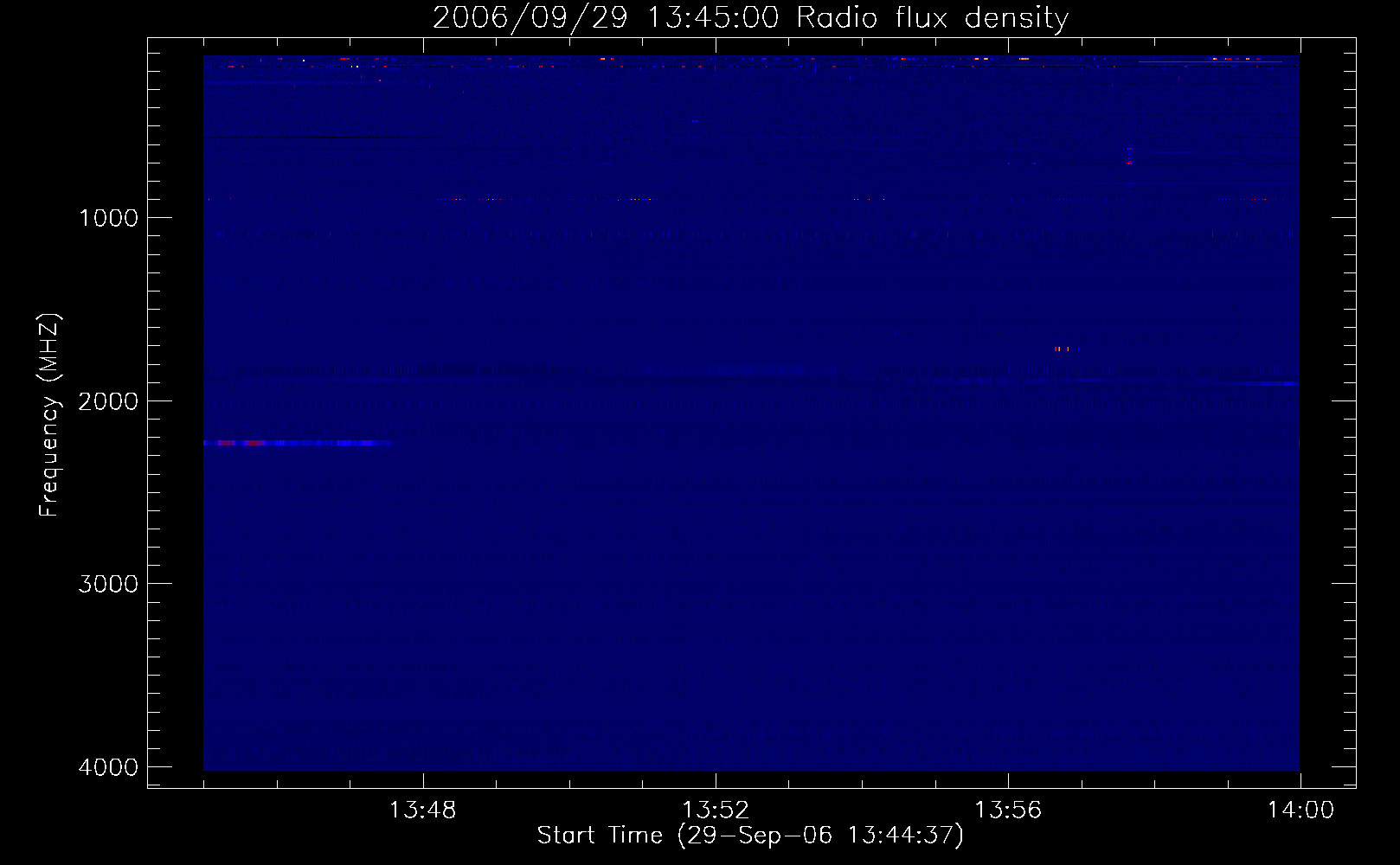Click the "13:56" time tick label

click(x=1007, y=811)
